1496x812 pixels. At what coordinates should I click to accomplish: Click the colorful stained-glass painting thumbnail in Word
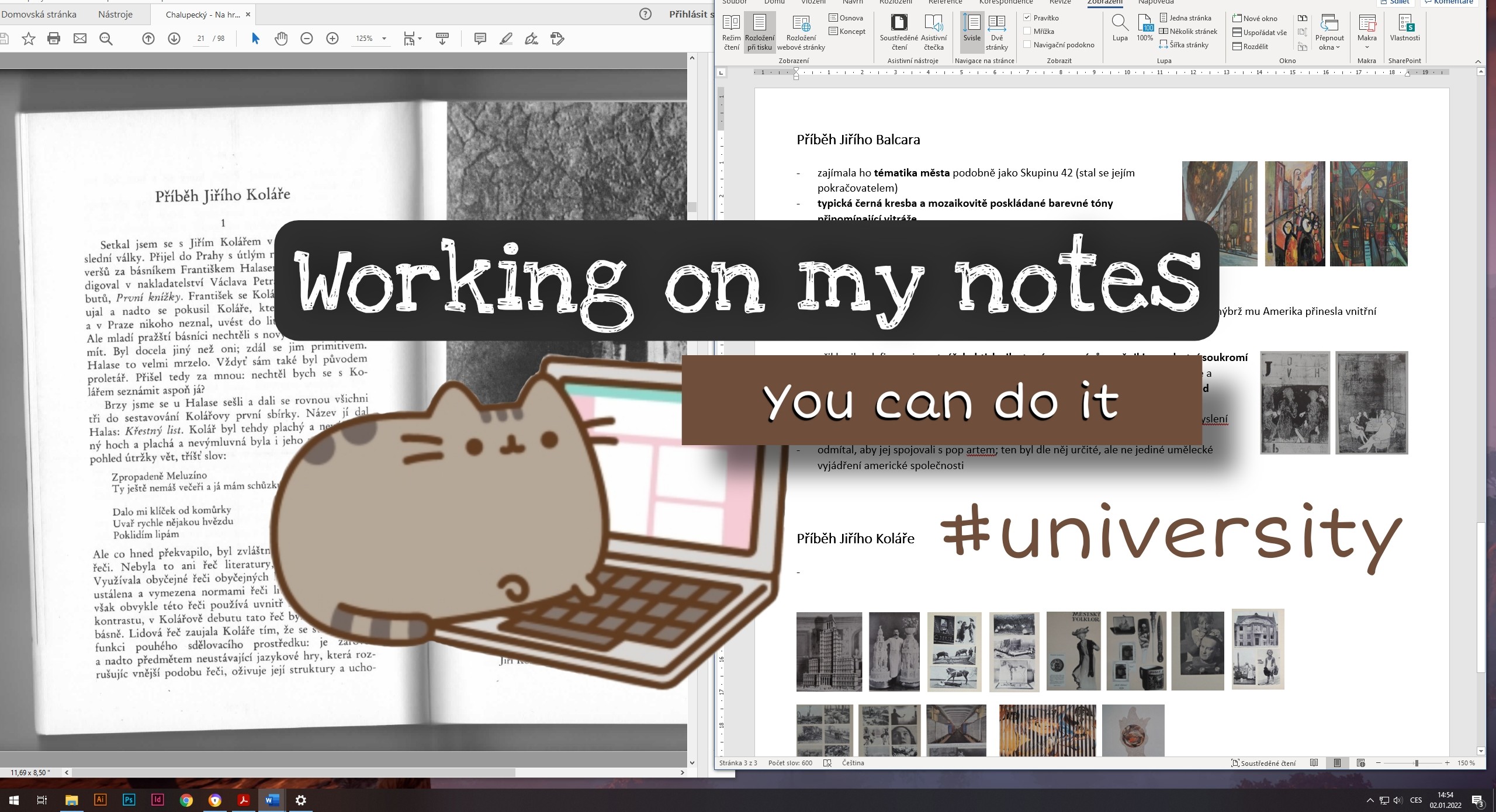click(1369, 214)
